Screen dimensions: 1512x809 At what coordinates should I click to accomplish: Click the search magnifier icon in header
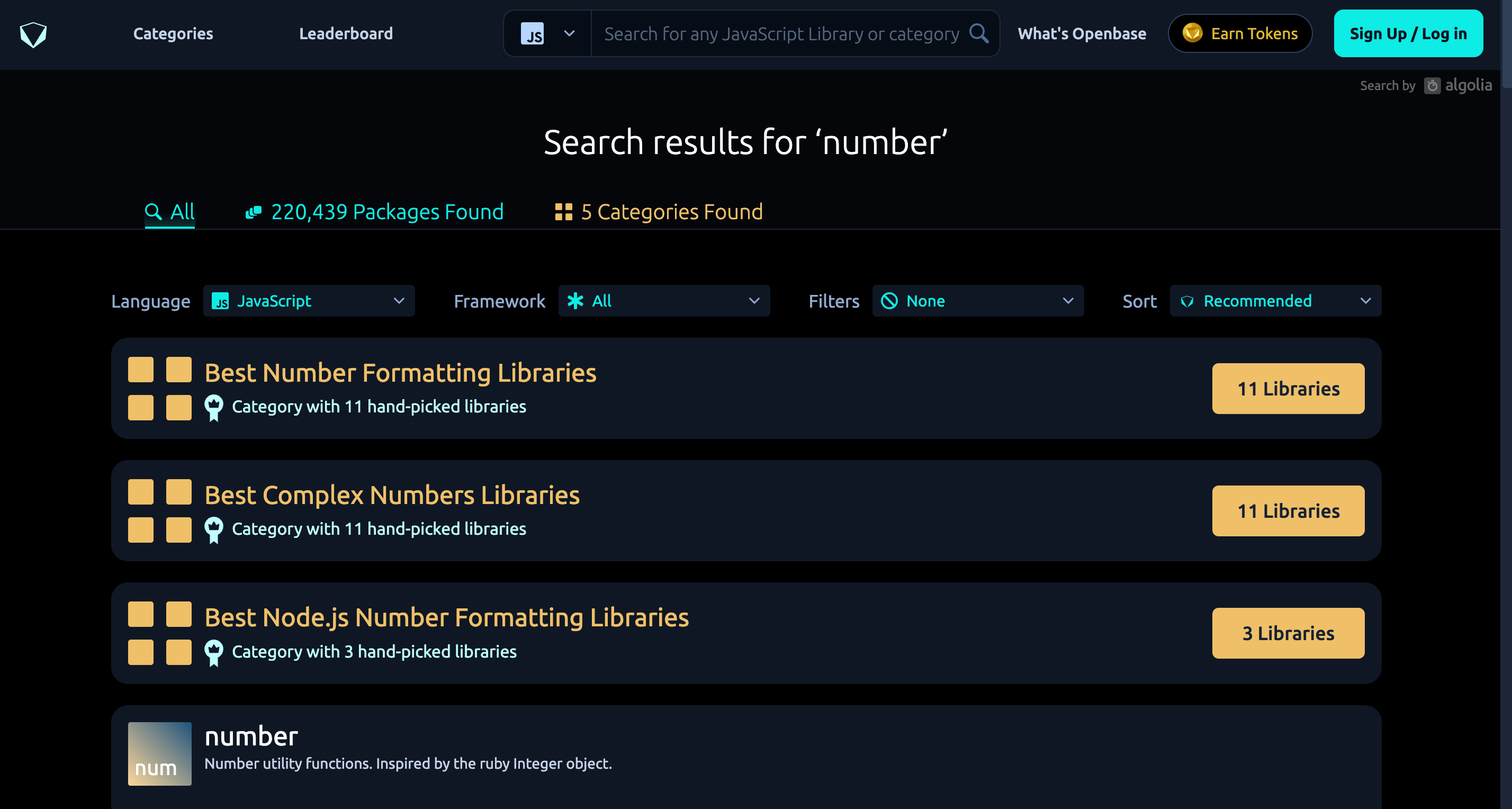tap(978, 33)
